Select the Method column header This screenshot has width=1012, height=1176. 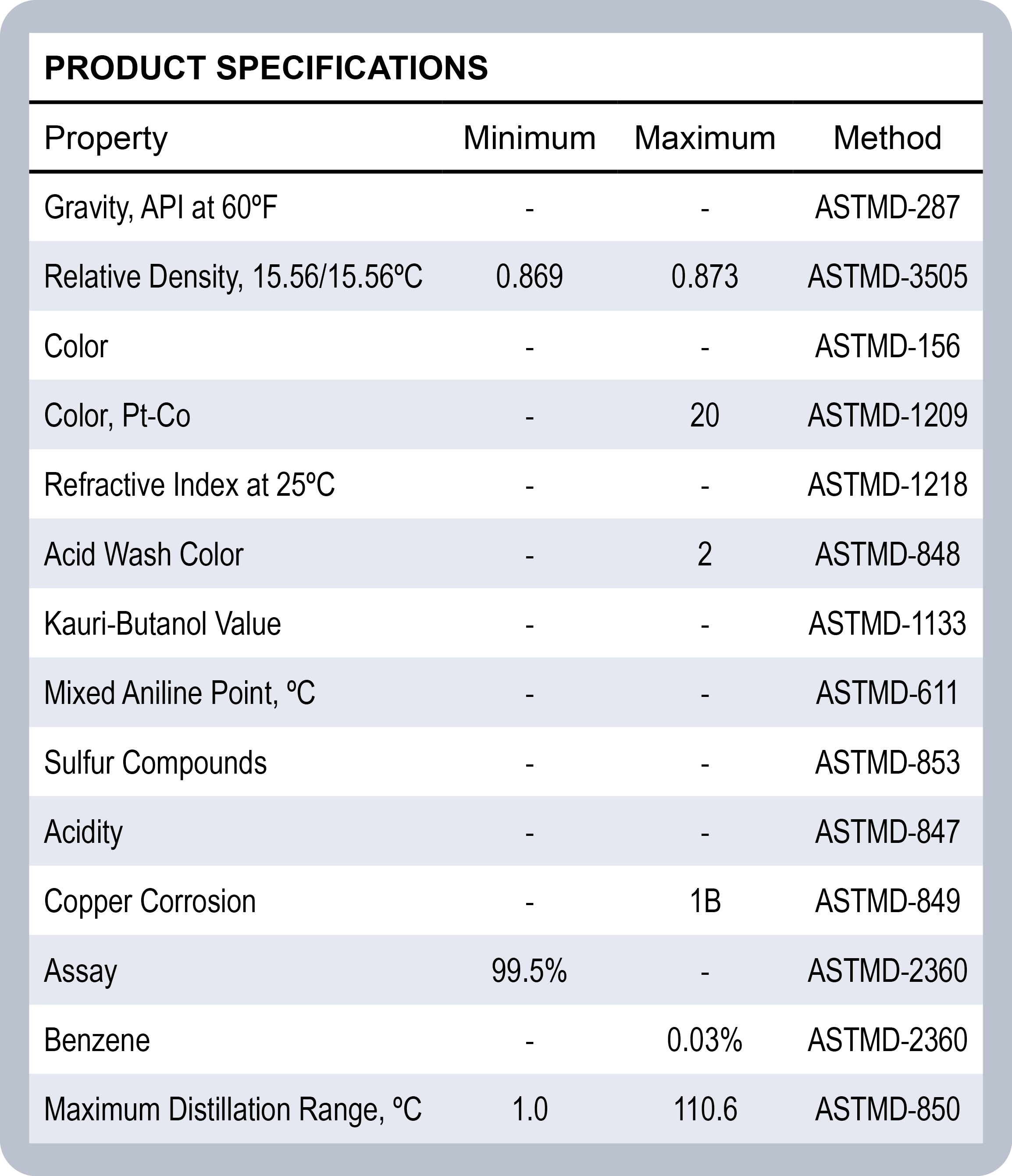[x=887, y=138]
